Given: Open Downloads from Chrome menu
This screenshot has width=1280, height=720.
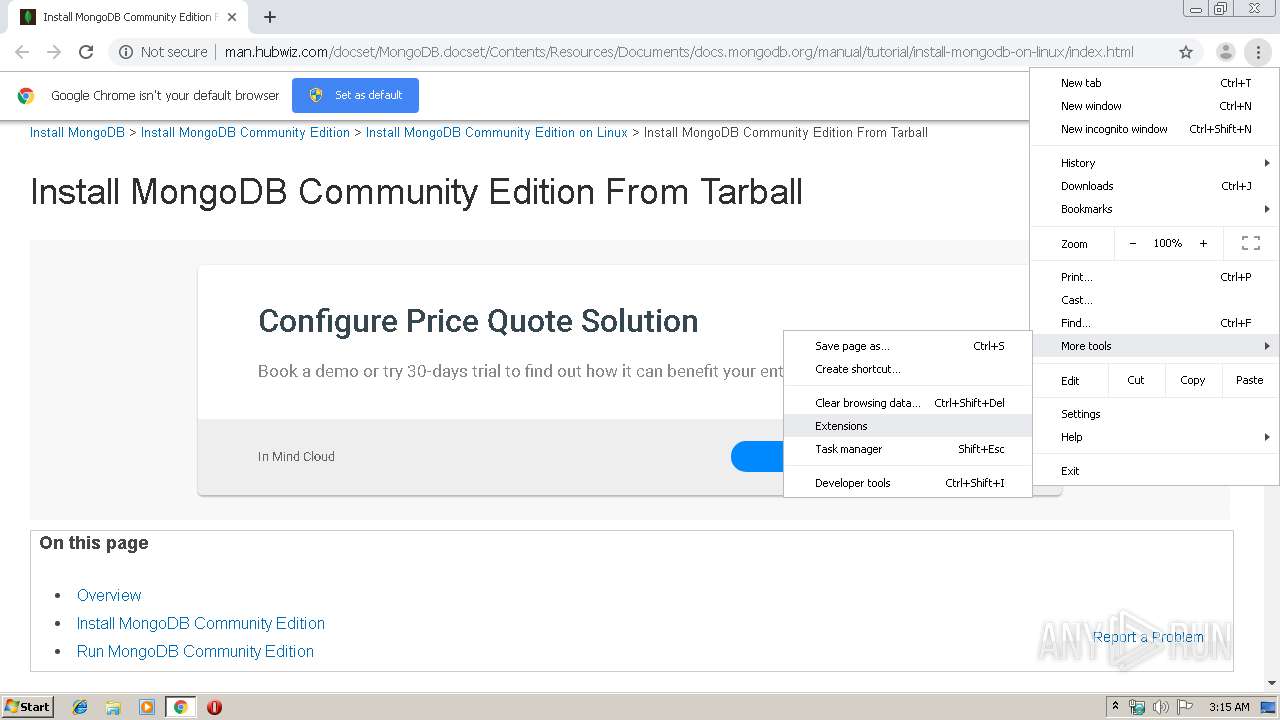Looking at the screenshot, I should click(1155, 186).
